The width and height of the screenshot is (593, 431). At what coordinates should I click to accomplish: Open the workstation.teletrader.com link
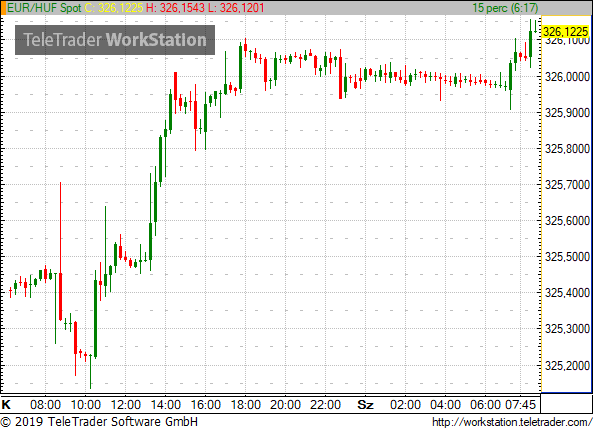pos(512,422)
